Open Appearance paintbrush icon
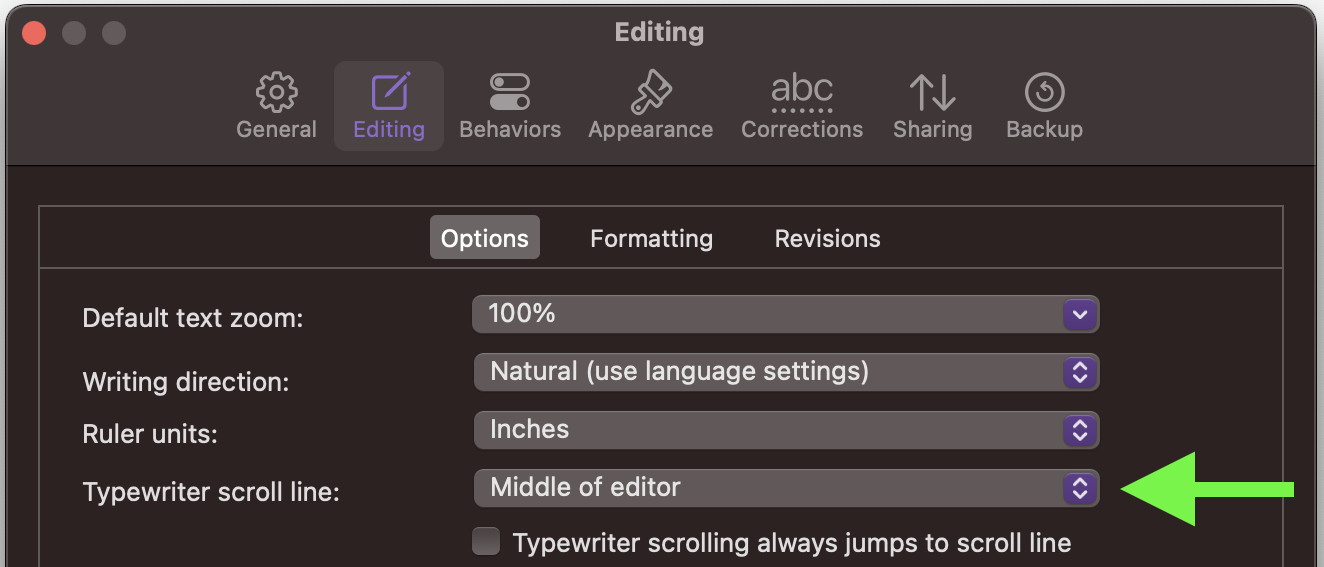This screenshot has height=567, width=1324. [x=650, y=93]
